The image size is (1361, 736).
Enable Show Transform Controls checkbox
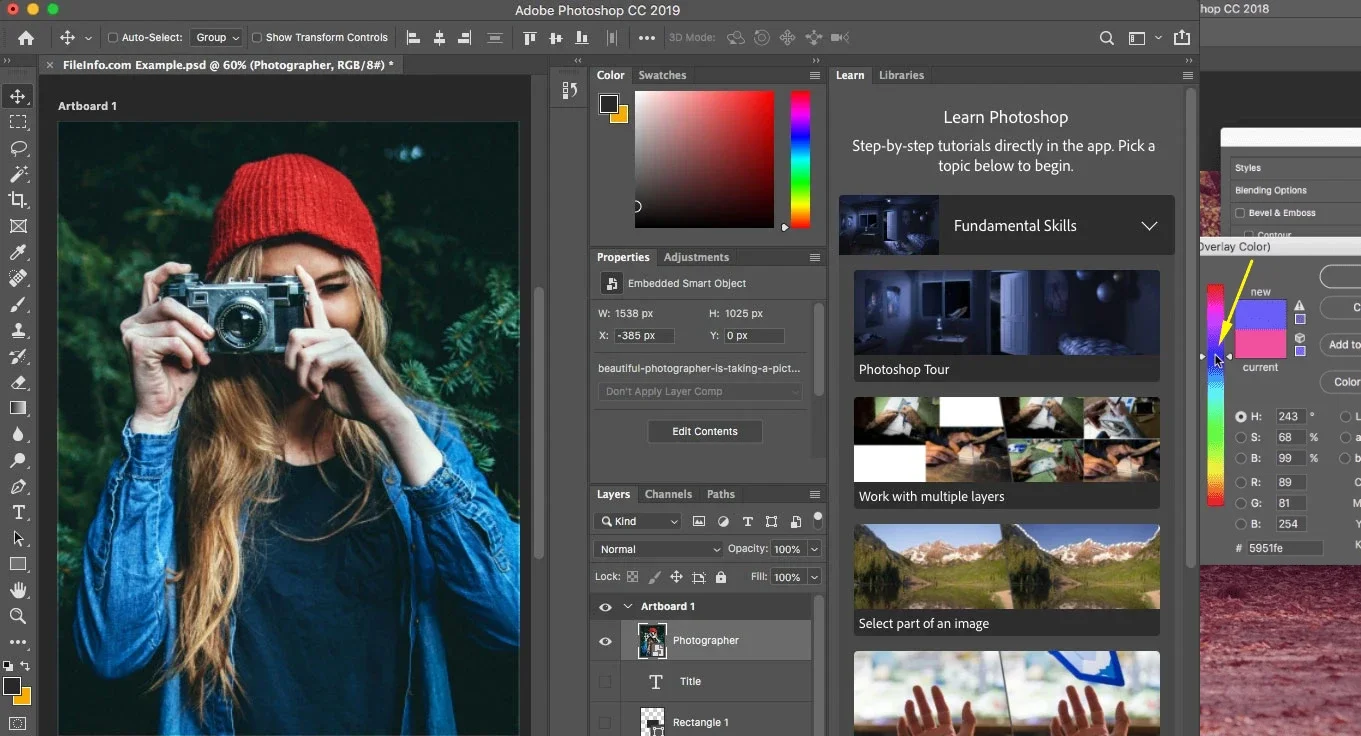click(x=257, y=38)
